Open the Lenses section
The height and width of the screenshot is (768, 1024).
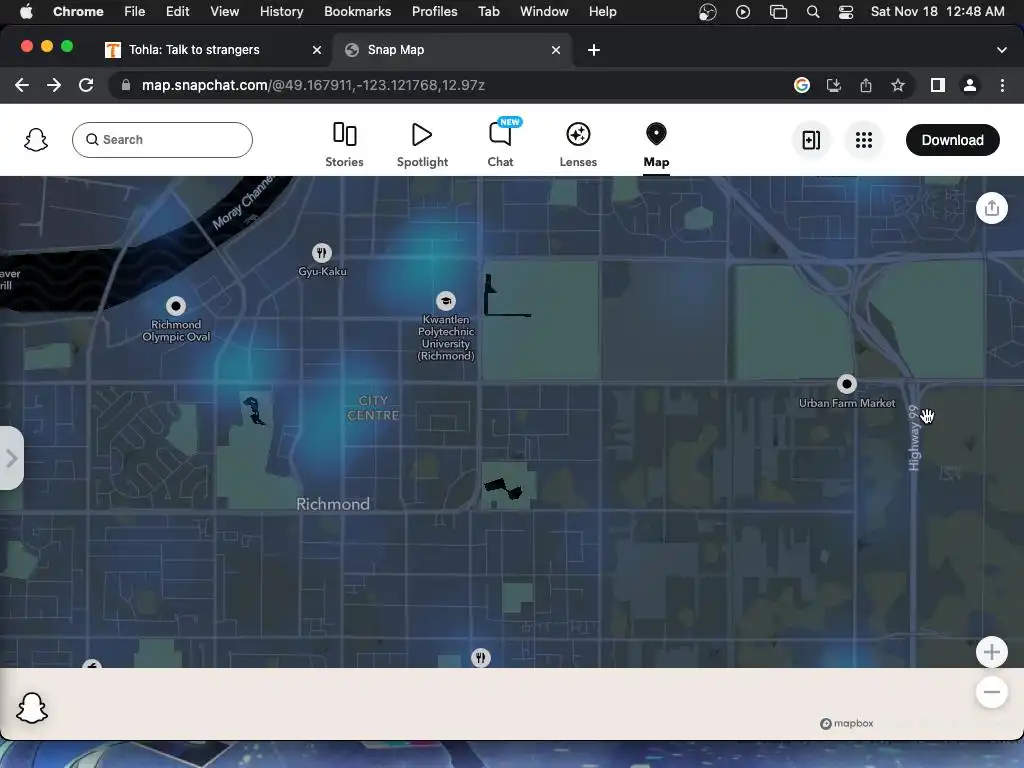[x=578, y=144]
